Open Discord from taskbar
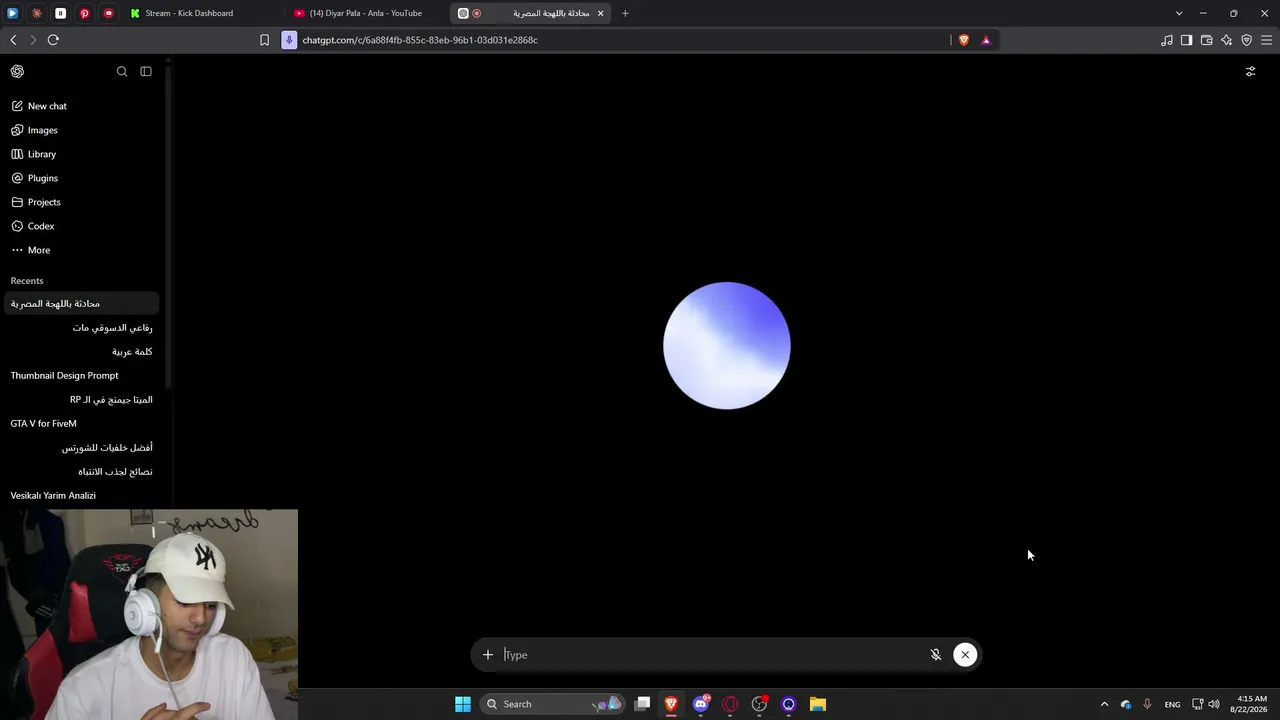Viewport: 1280px width, 720px height. pyautogui.click(x=701, y=704)
